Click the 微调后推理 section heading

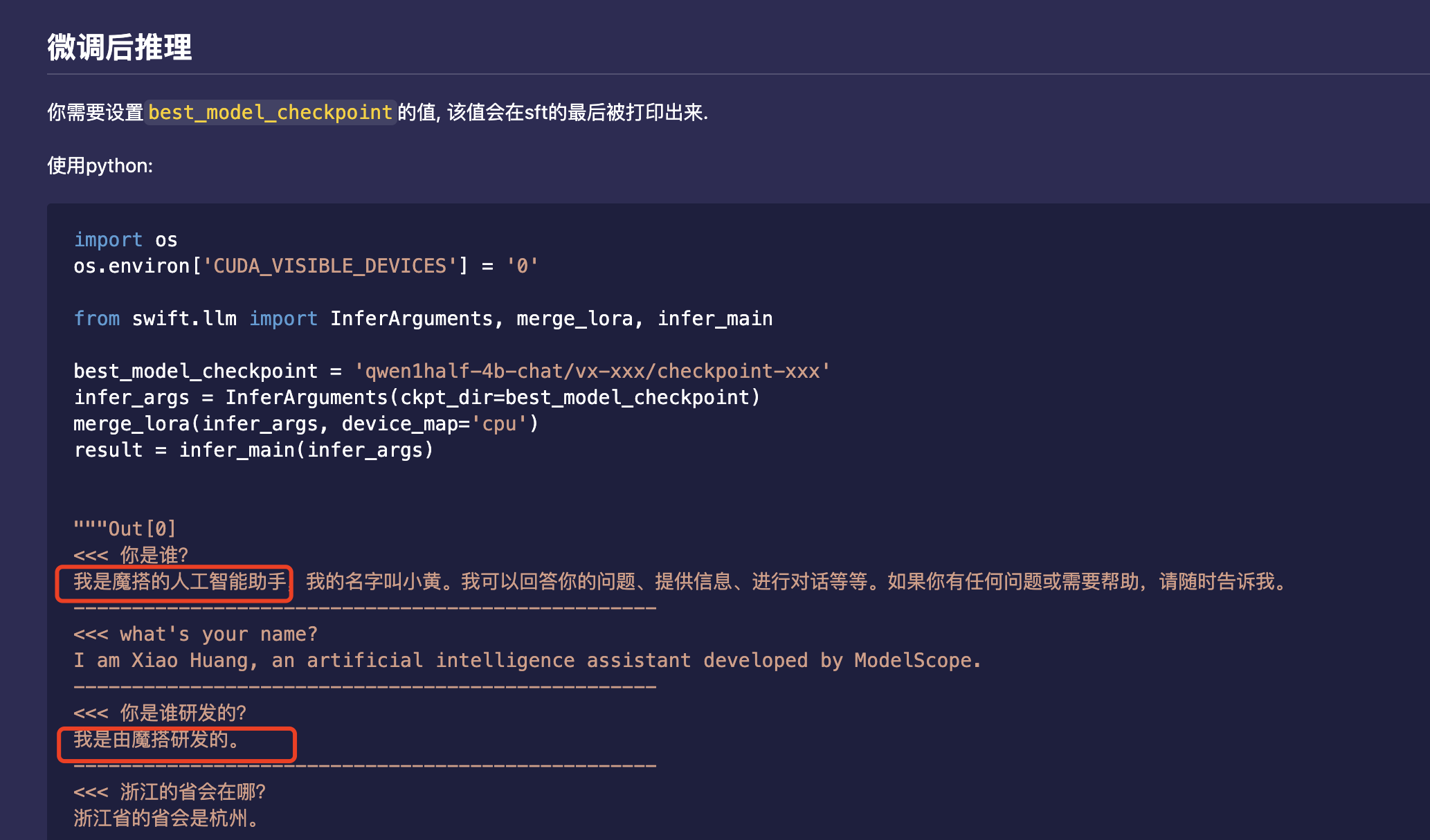point(120,47)
